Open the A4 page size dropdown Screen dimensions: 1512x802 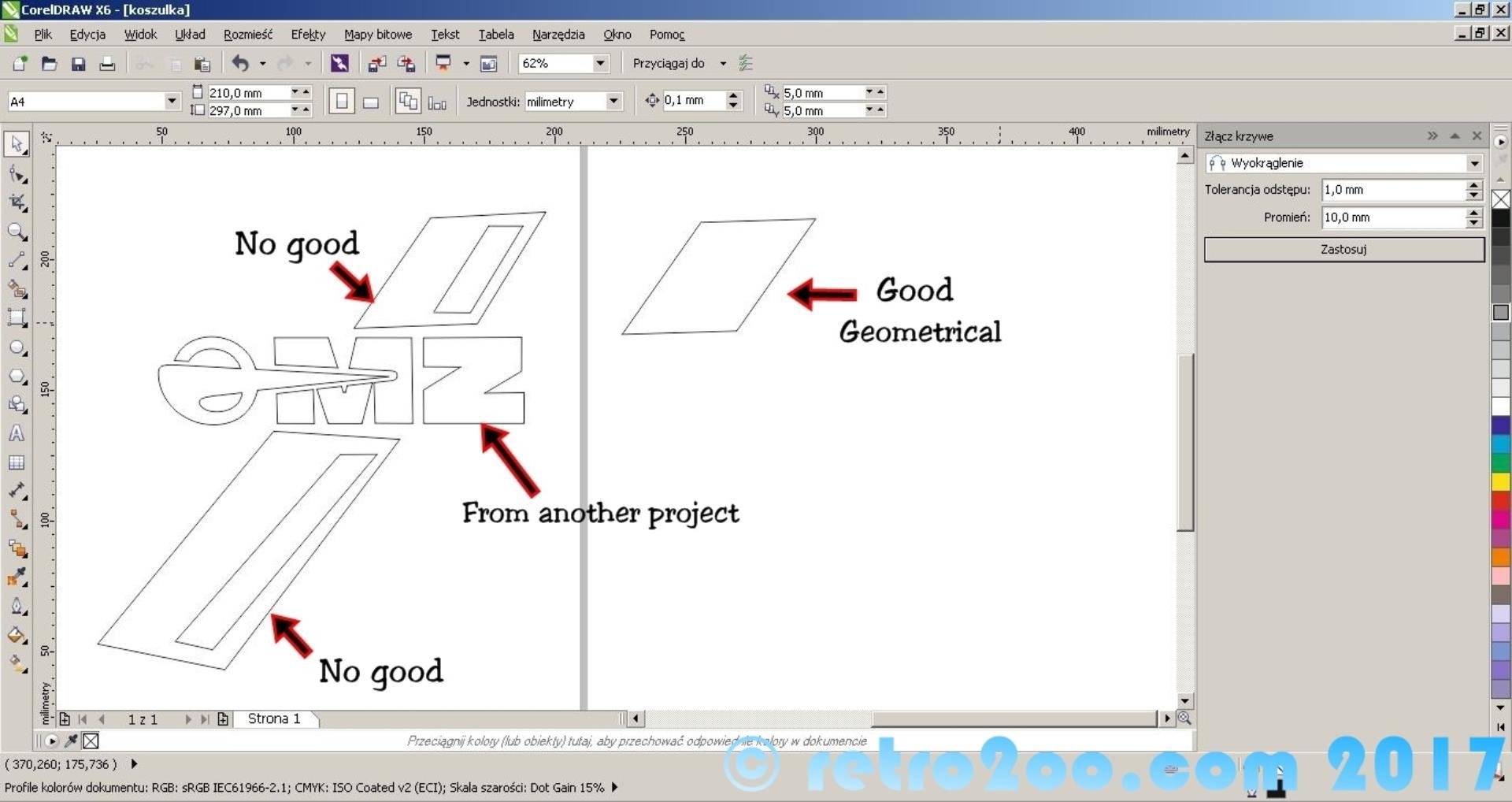coord(172,101)
